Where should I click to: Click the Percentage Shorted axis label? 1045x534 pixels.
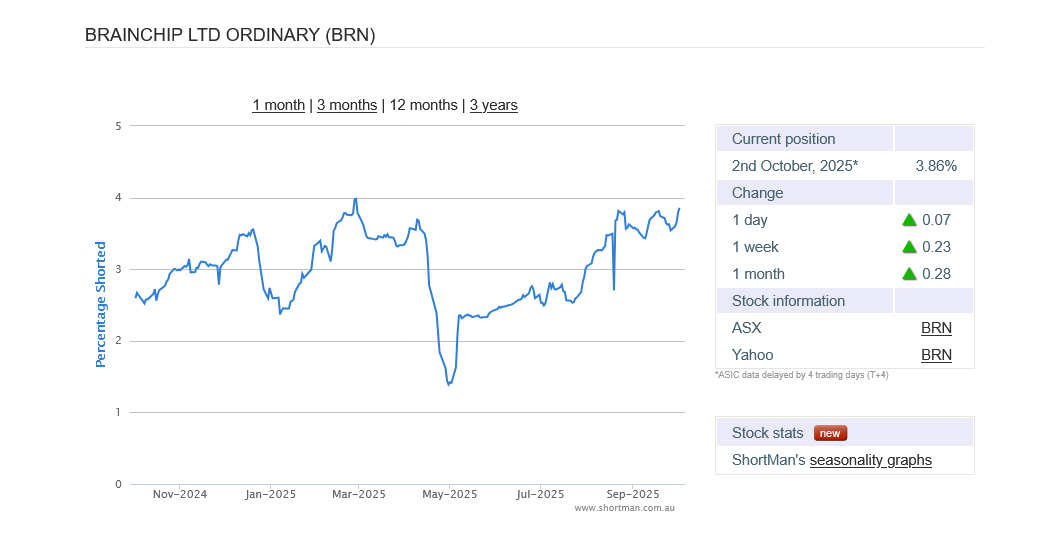100,304
